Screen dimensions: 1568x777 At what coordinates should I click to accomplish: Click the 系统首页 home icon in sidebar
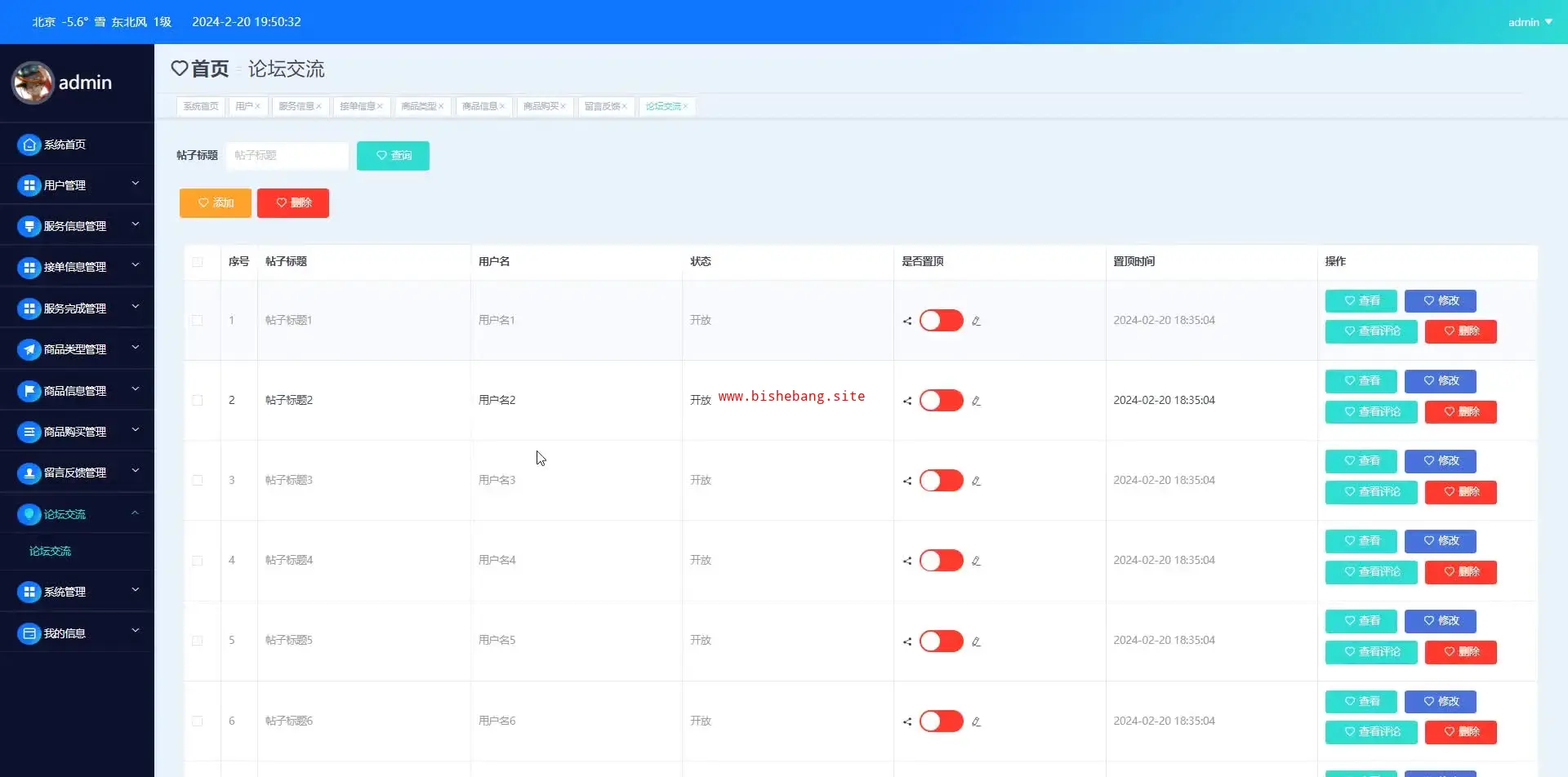coord(29,144)
